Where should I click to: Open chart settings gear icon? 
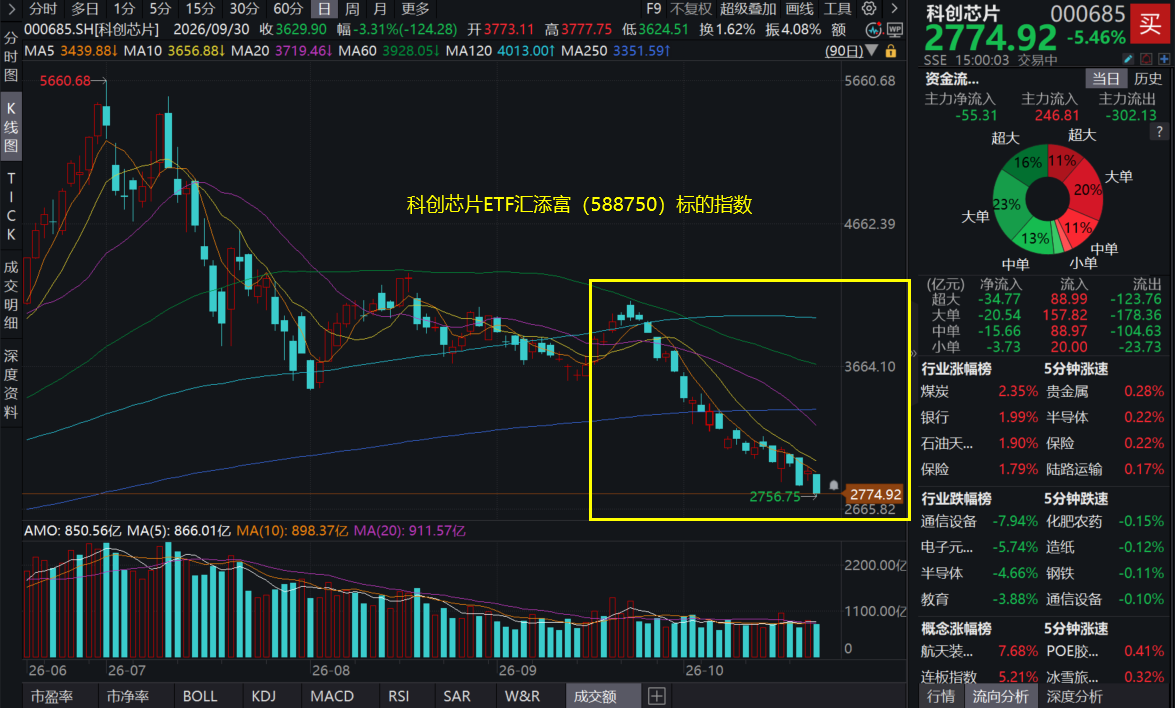(x=869, y=8)
